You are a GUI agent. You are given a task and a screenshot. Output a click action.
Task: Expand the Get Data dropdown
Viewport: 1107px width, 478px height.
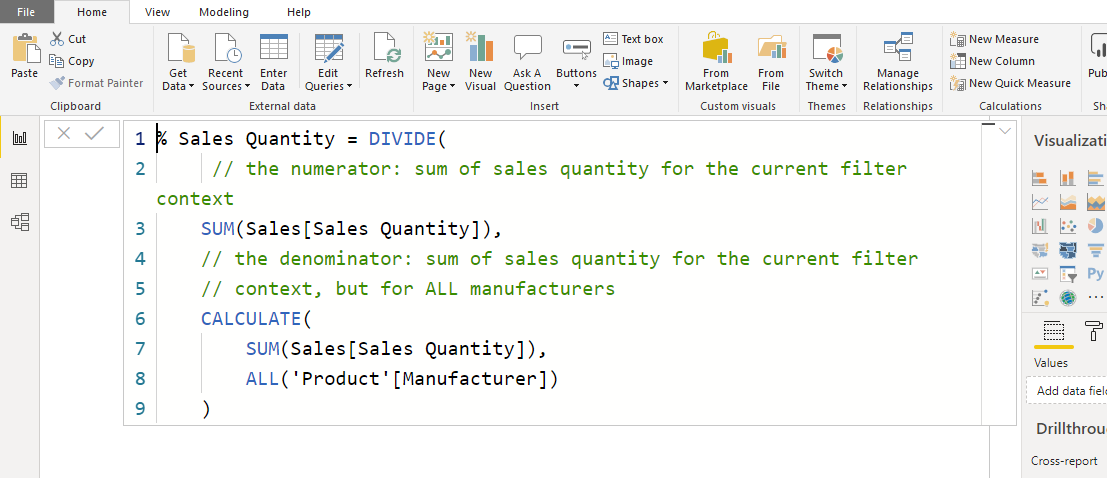tap(179, 86)
